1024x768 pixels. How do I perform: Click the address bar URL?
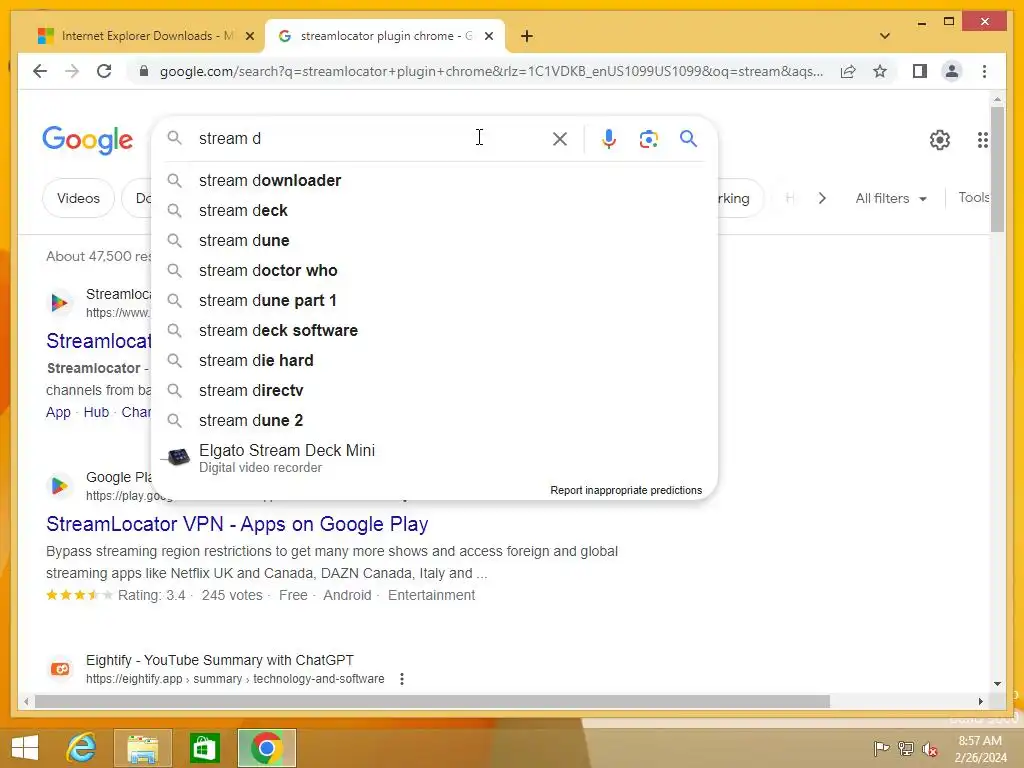491,71
